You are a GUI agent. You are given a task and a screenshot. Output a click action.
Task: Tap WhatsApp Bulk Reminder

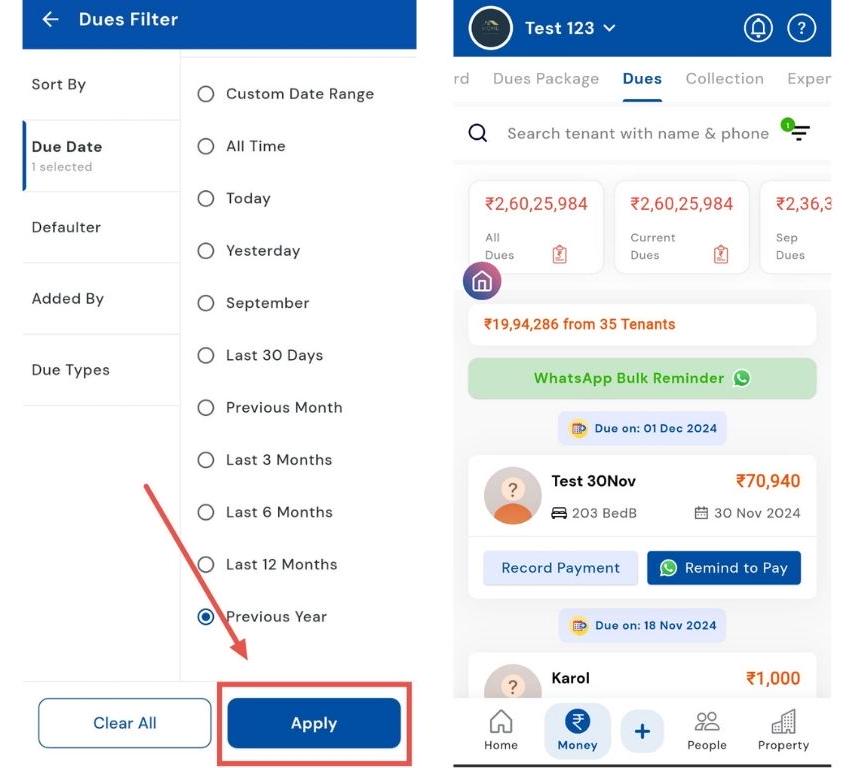point(642,378)
